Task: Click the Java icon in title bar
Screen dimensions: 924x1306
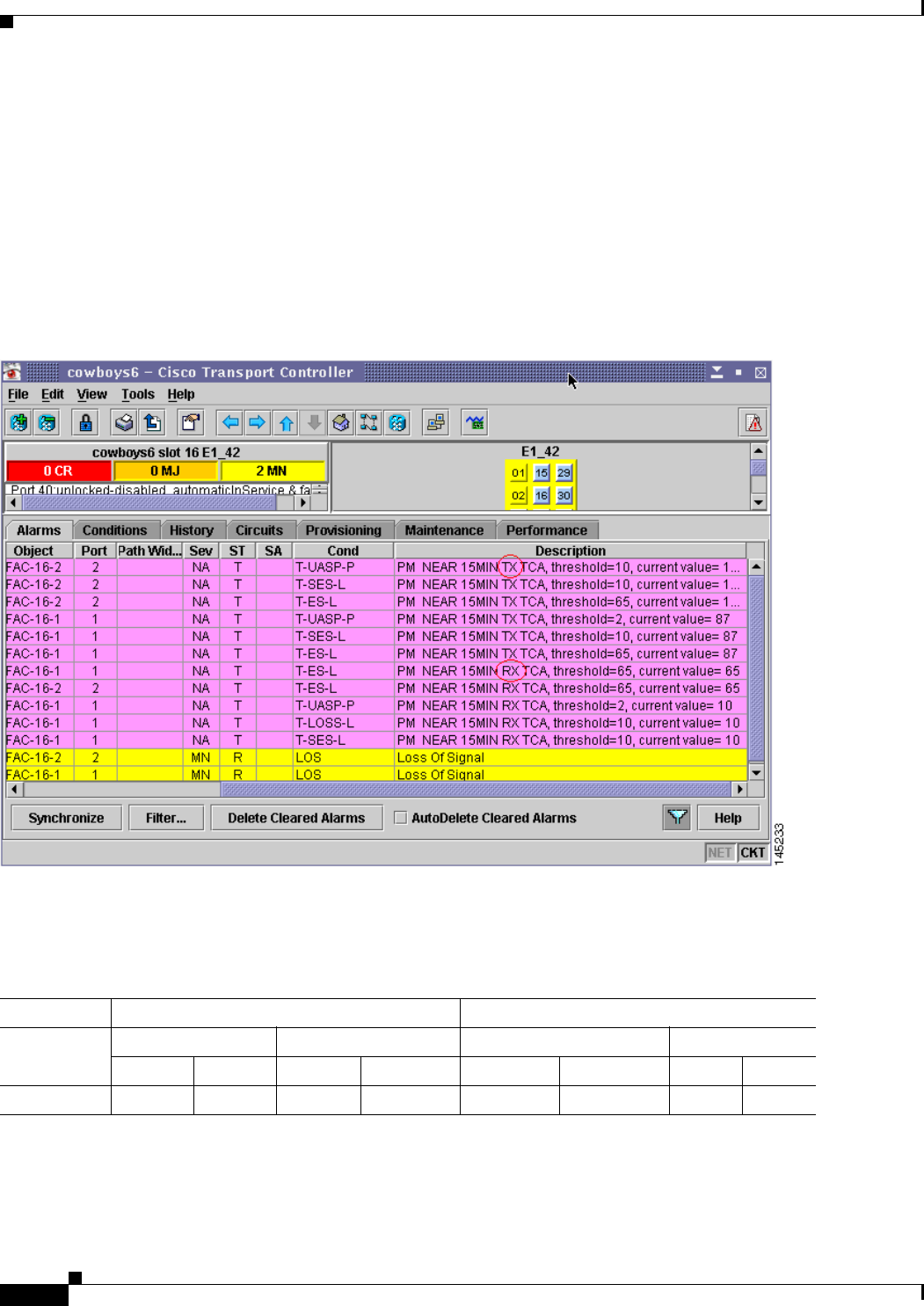Action: coord(11,372)
